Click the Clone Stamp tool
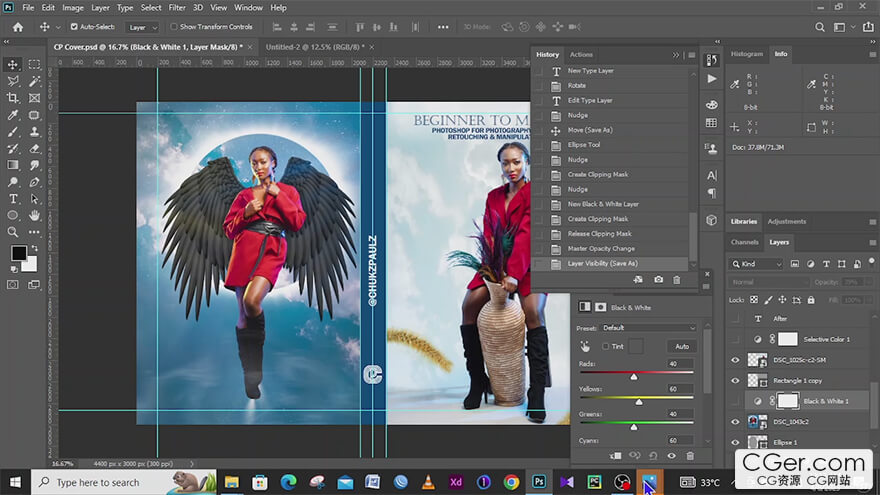 [35, 131]
